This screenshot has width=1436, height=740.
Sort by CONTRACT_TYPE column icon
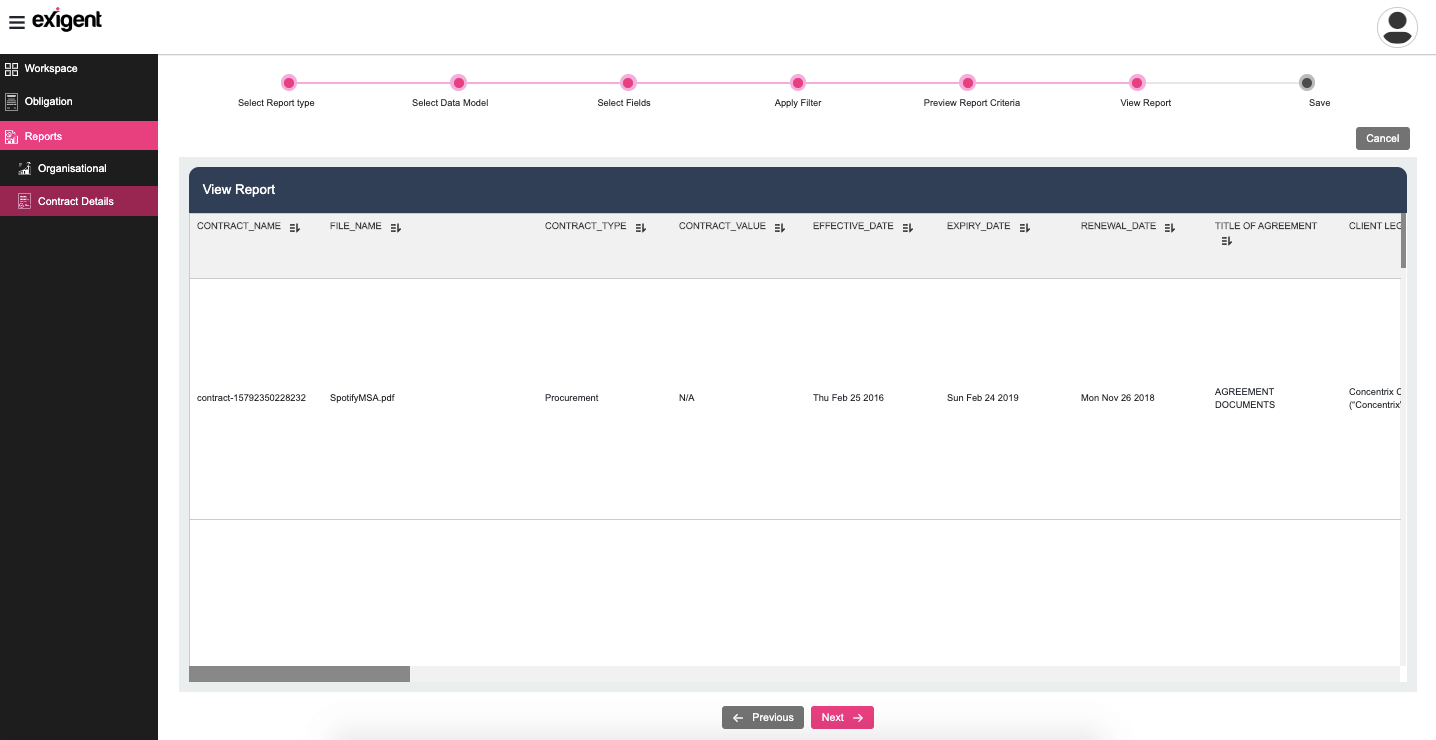click(x=641, y=228)
